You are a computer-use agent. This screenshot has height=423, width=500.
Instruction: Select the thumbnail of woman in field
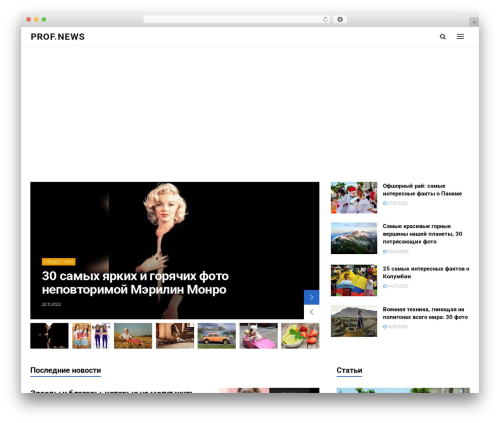(x=133, y=336)
